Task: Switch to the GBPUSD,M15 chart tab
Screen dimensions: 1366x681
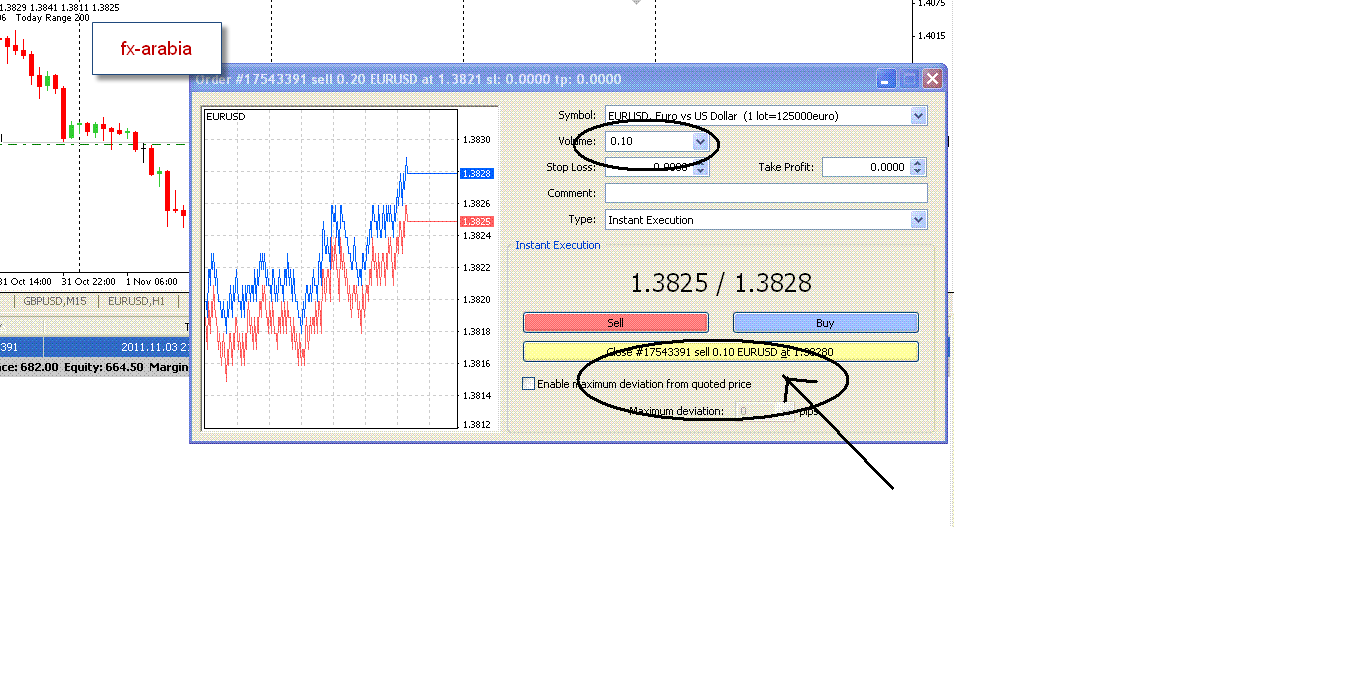Action: point(55,301)
